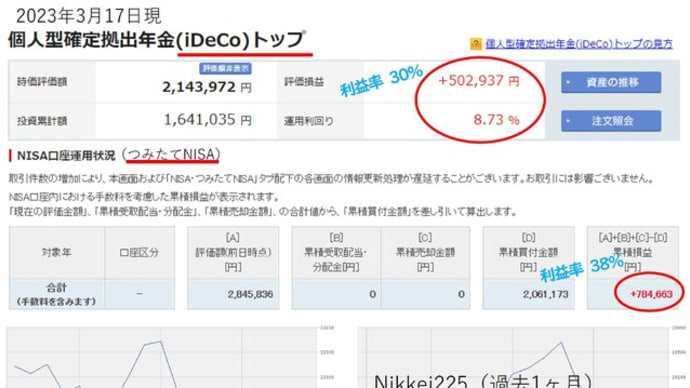The width and height of the screenshot is (690, 388).
Task: Click the 累積売却金額 total cell showing 0
Action: [x=426, y=294]
